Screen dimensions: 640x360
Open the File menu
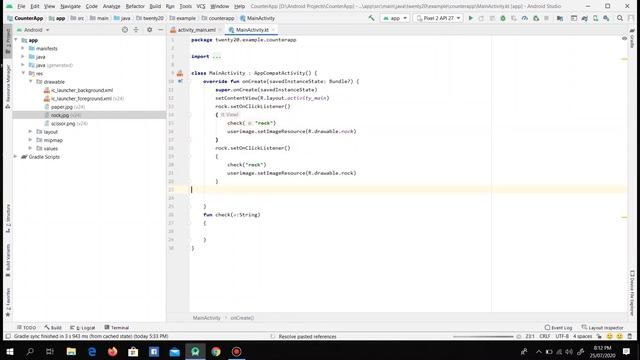[x=21, y=6]
